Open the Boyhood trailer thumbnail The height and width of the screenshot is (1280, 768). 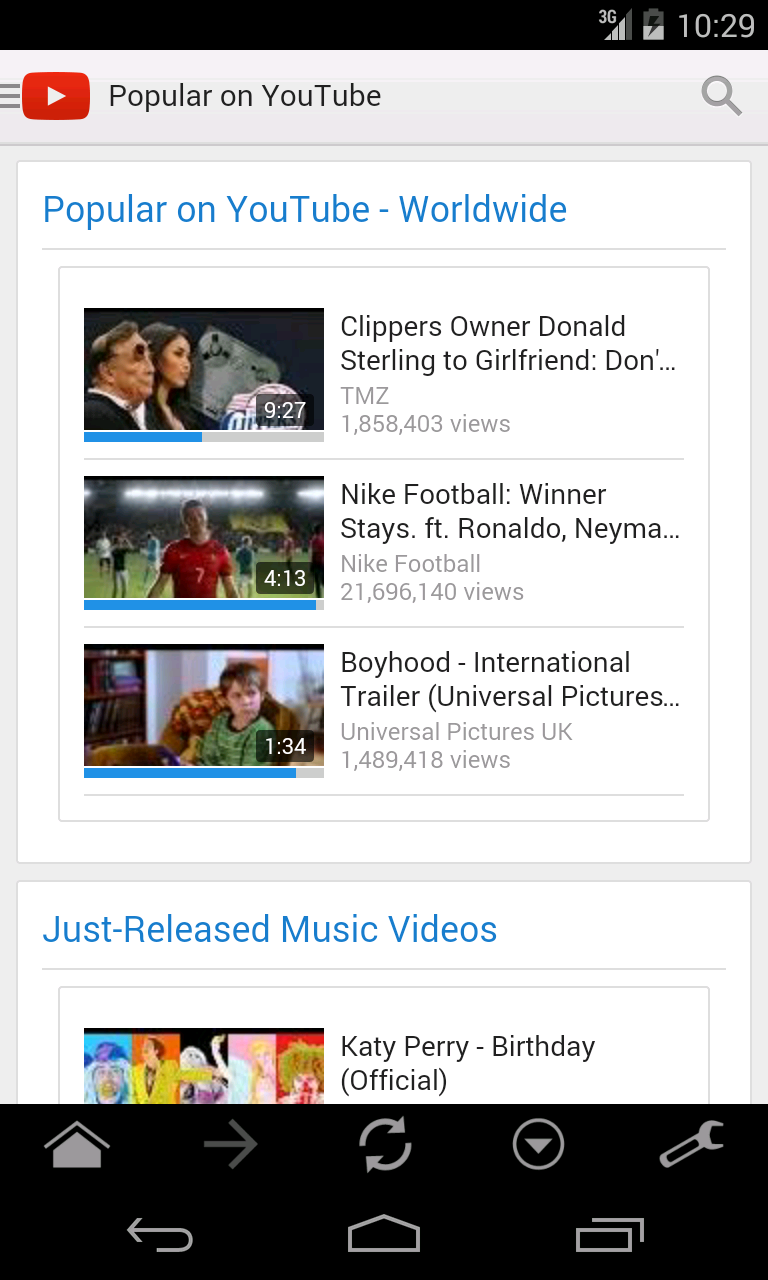tap(204, 705)
